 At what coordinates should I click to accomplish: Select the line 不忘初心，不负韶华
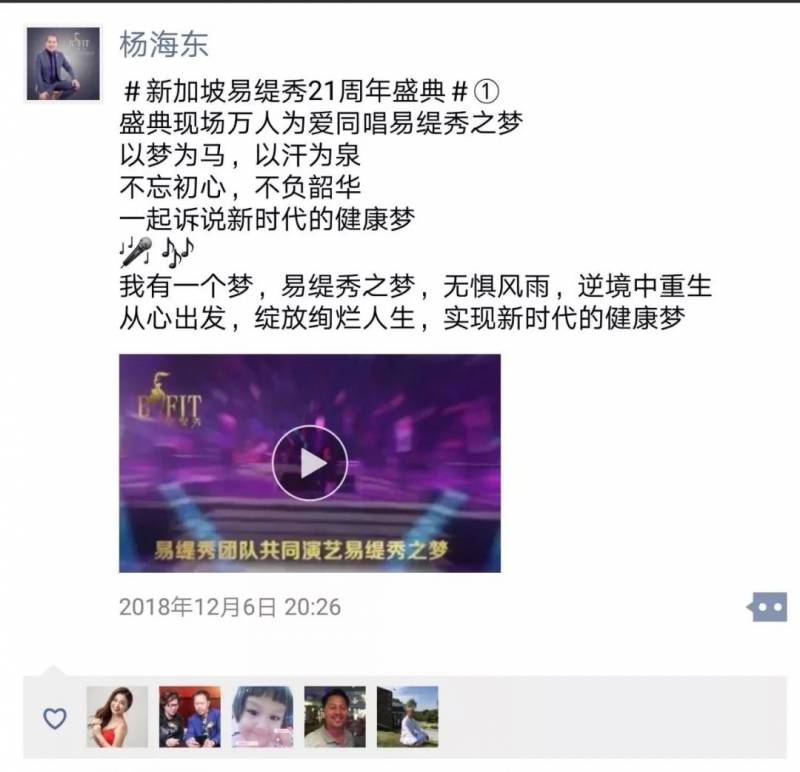point(240,187)
